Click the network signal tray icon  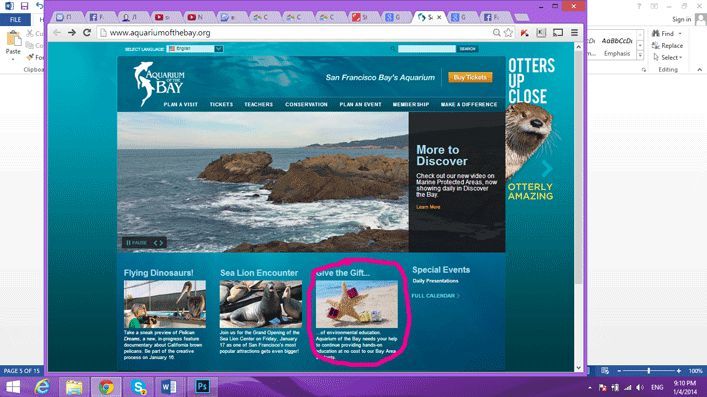pos(628,388)
